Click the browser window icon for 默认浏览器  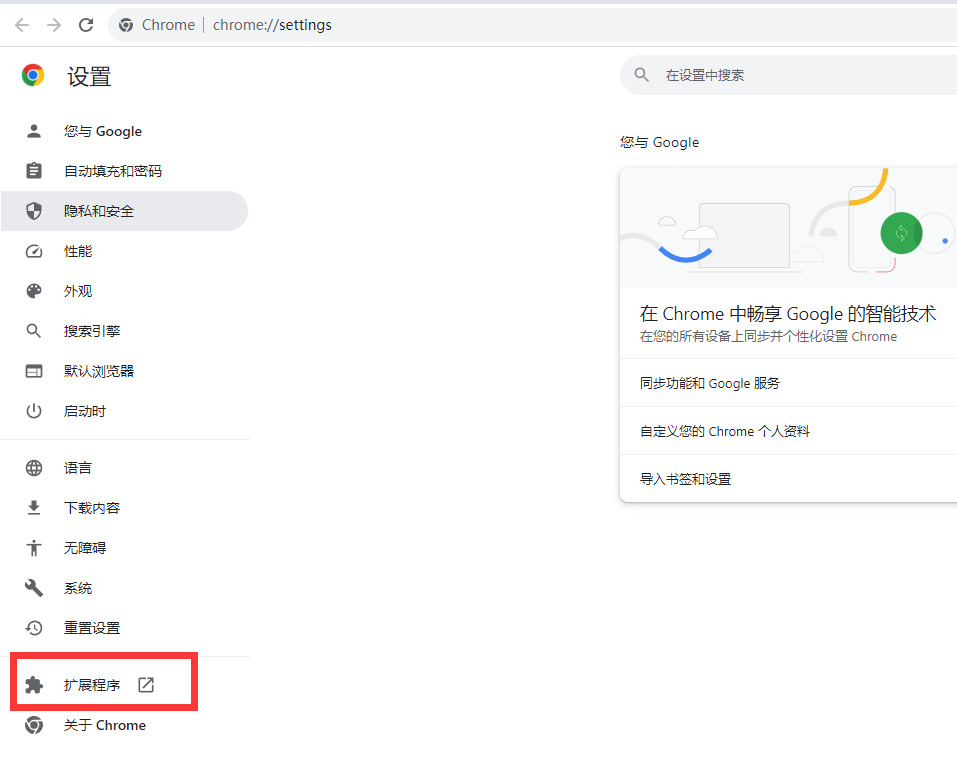34,371
